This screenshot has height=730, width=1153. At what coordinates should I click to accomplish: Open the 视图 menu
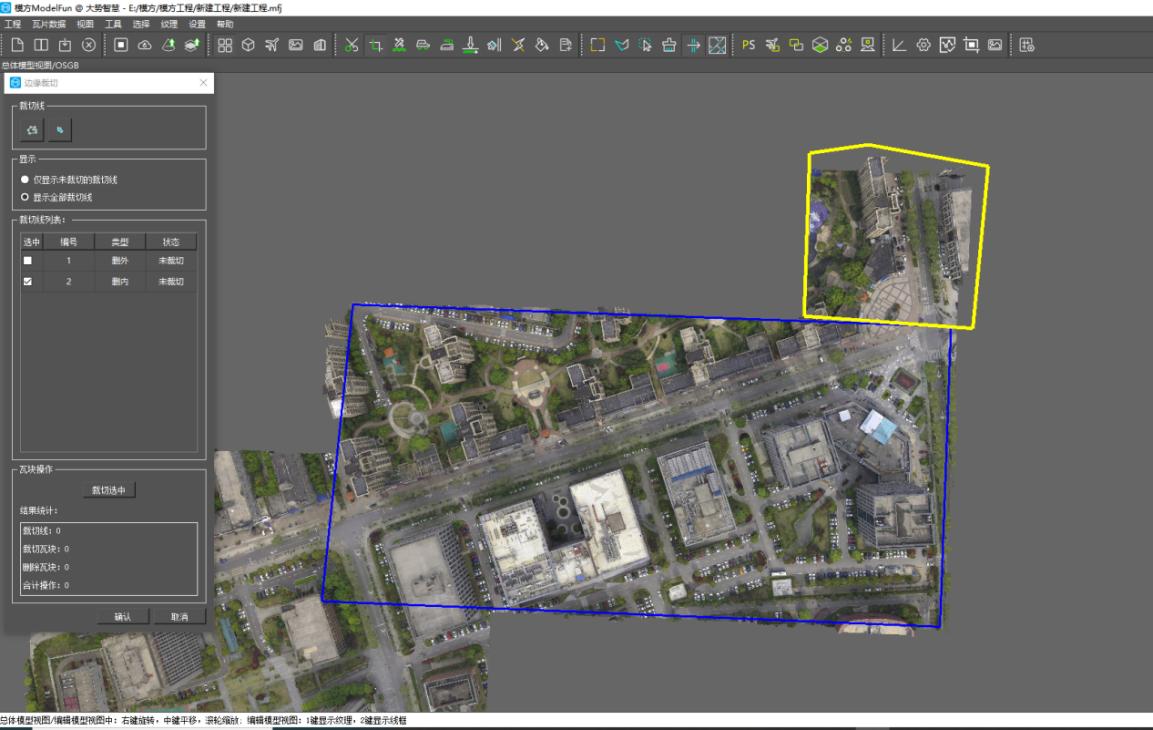click(85, 24)
